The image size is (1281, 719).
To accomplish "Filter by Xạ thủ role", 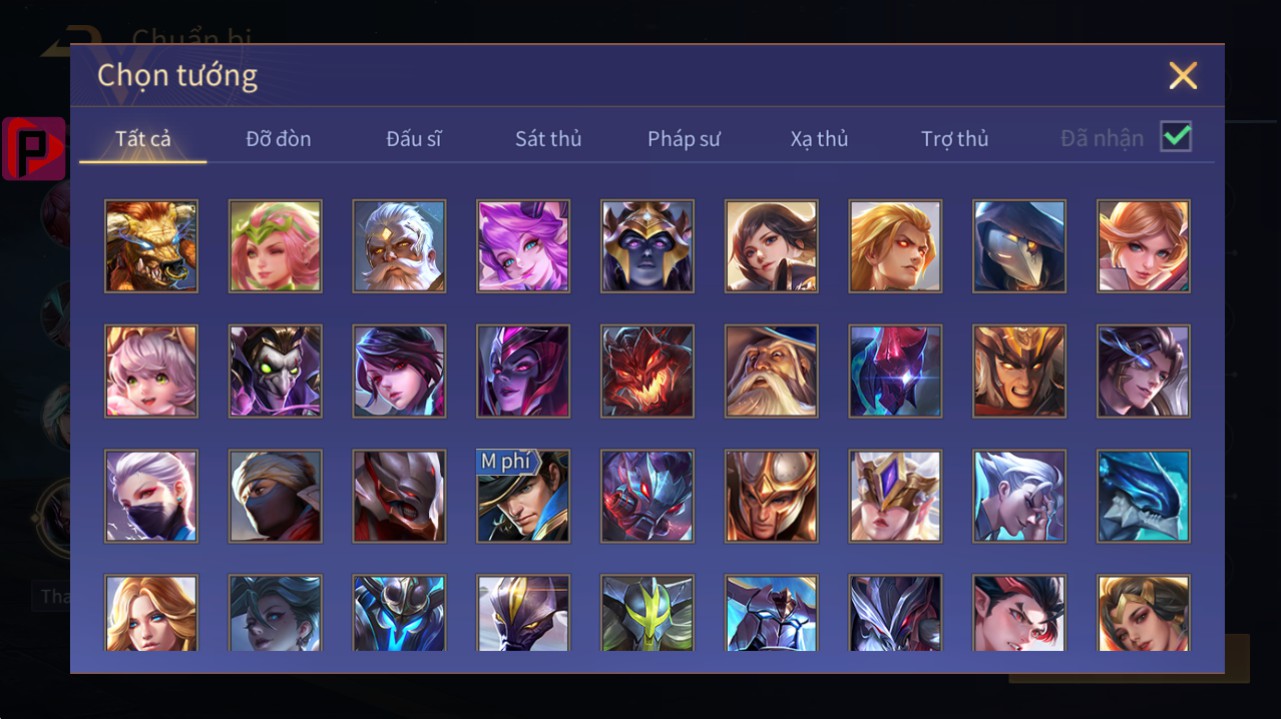I will [x=819, y=139].
